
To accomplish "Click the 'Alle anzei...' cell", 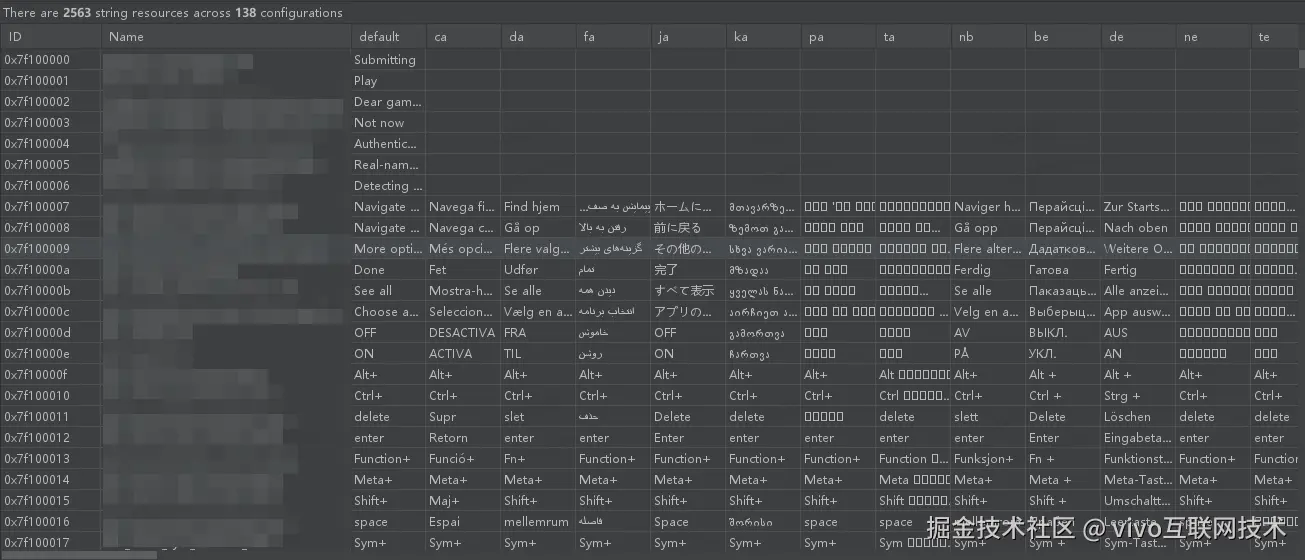I will pyautogui.click(x=1139, y=291).
